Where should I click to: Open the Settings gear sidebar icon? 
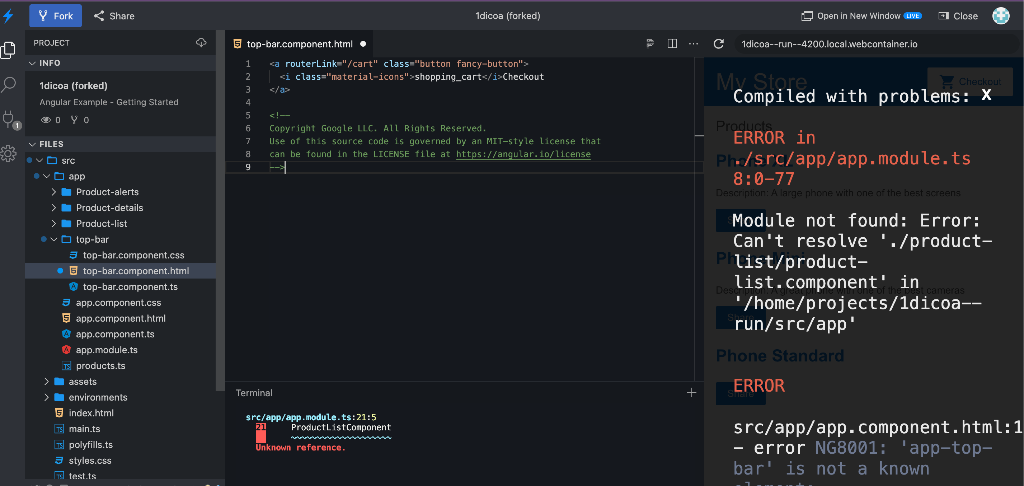tap(8, 154)
